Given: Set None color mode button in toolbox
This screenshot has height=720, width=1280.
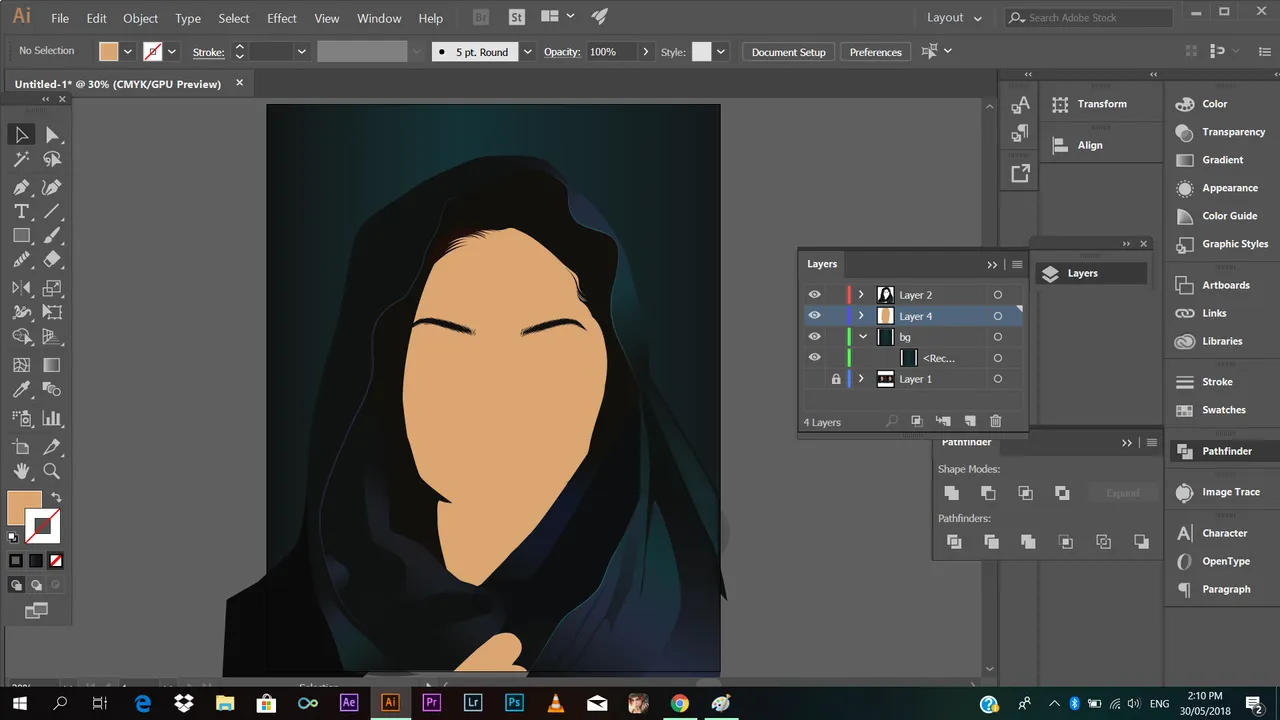Looking at the screenshot, I should tap(56, 561).
